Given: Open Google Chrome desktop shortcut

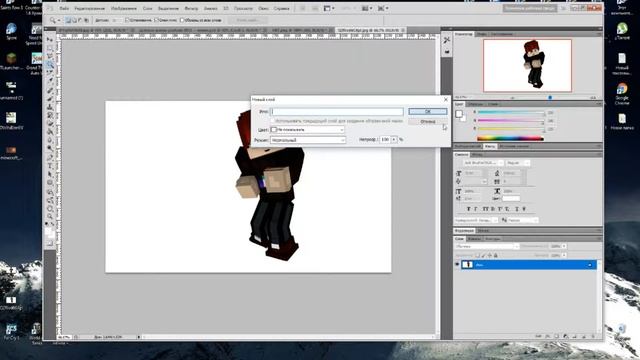Looking at the screenshot, I should click(622, 93).
